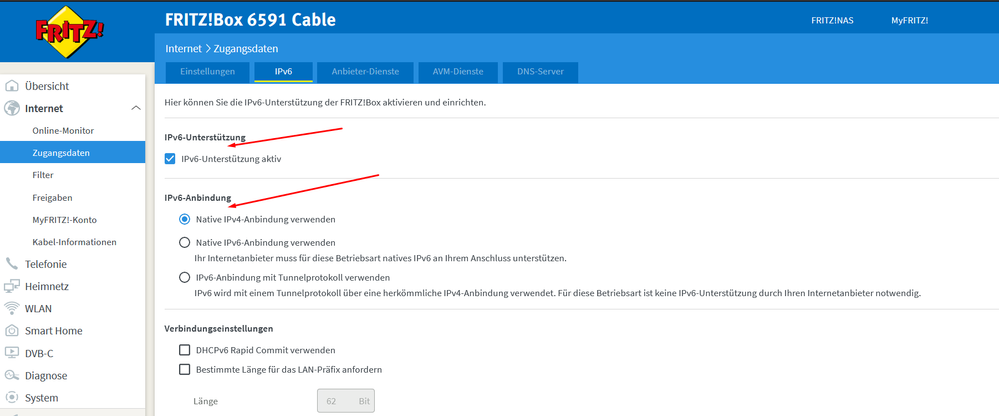Image resolution: width=999 pixels, height=416 pixels.
Task: Switch to the DNS-Server tab
Action: click(x=540, y=72)
